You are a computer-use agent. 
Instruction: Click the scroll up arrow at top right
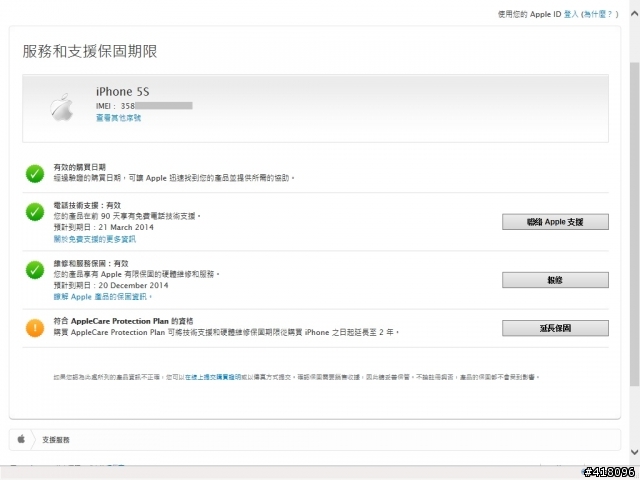click(635, 13)
